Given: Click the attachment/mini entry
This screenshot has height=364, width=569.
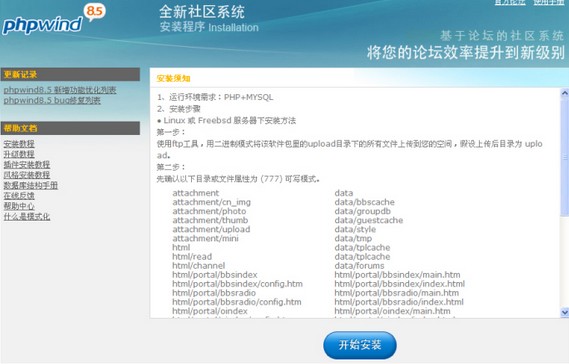Looking at the screenshot, I should click(205, 238).
